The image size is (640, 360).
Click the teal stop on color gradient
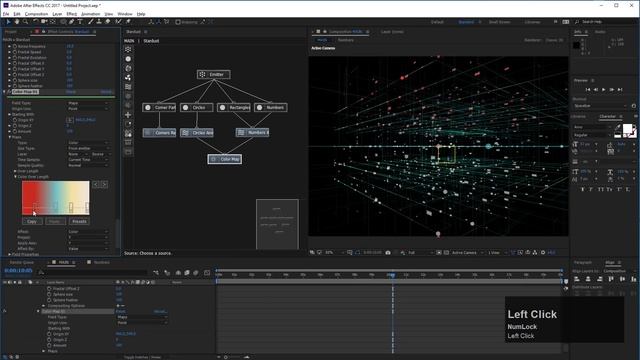point(55,206)
